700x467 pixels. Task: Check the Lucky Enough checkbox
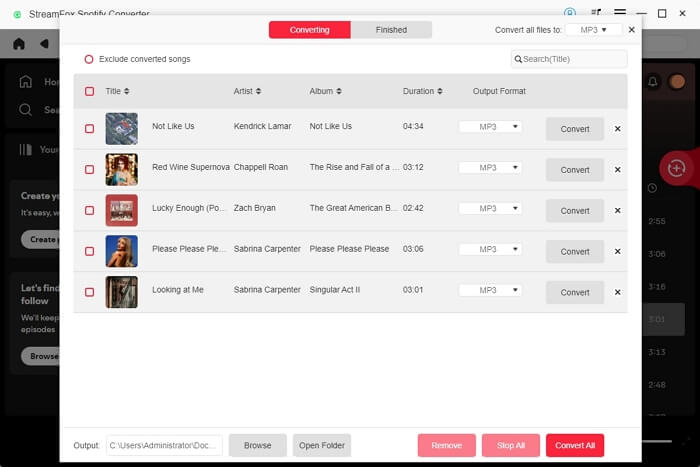coord(89,210)
